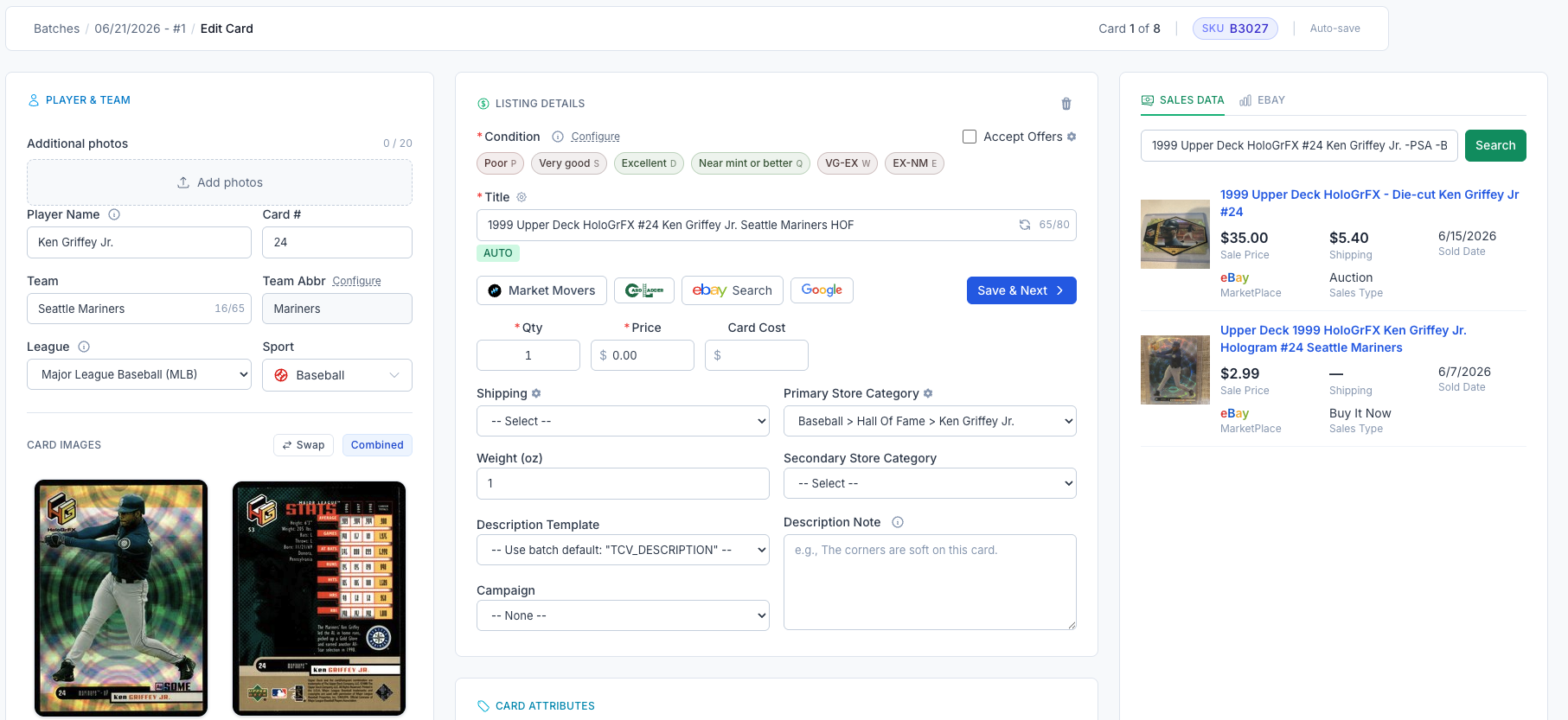Click Save & Next button
The height and width of the screenshot is (720, 1568).
coord(1021,290)
